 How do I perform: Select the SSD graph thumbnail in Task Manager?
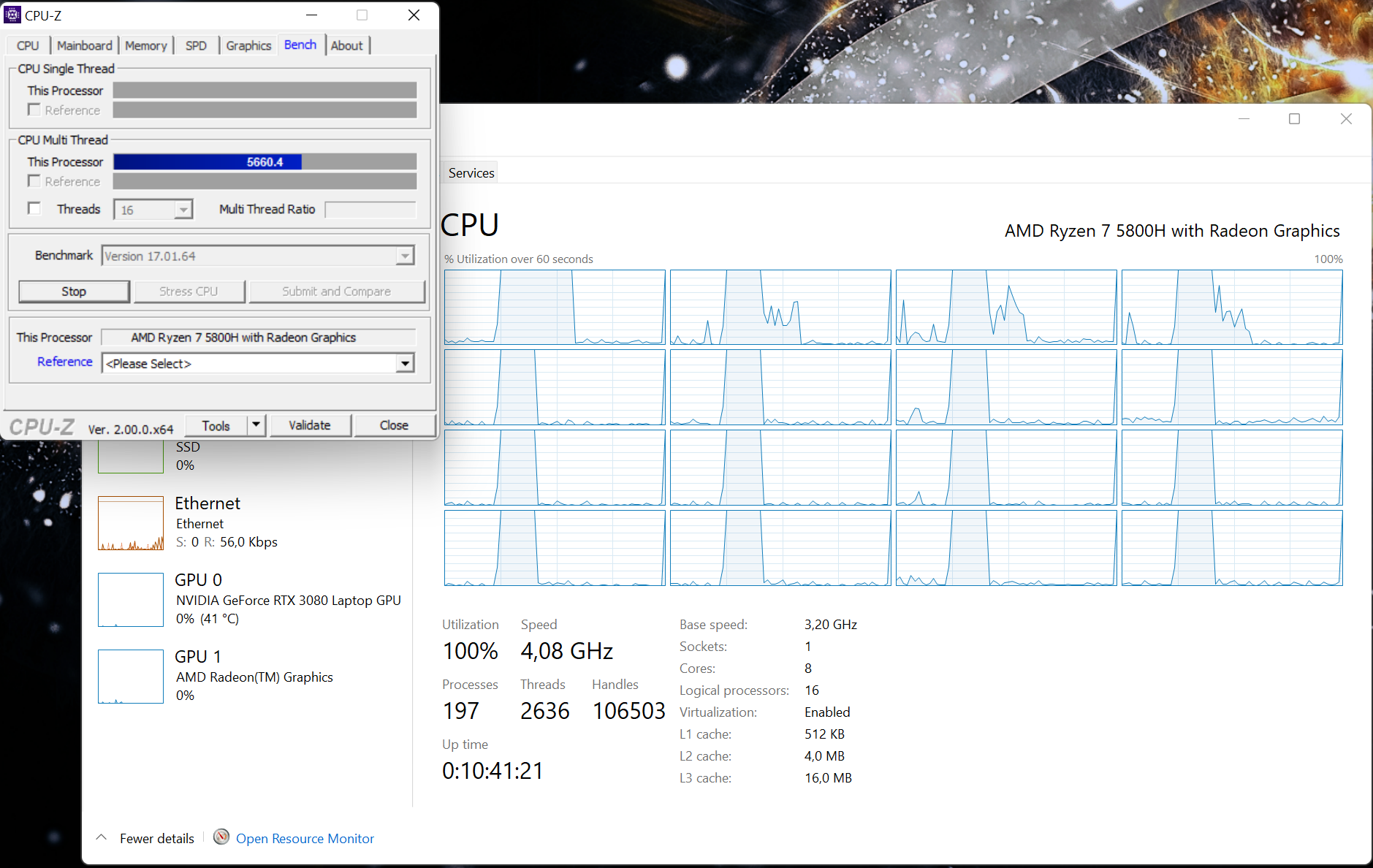click(131, 457)
